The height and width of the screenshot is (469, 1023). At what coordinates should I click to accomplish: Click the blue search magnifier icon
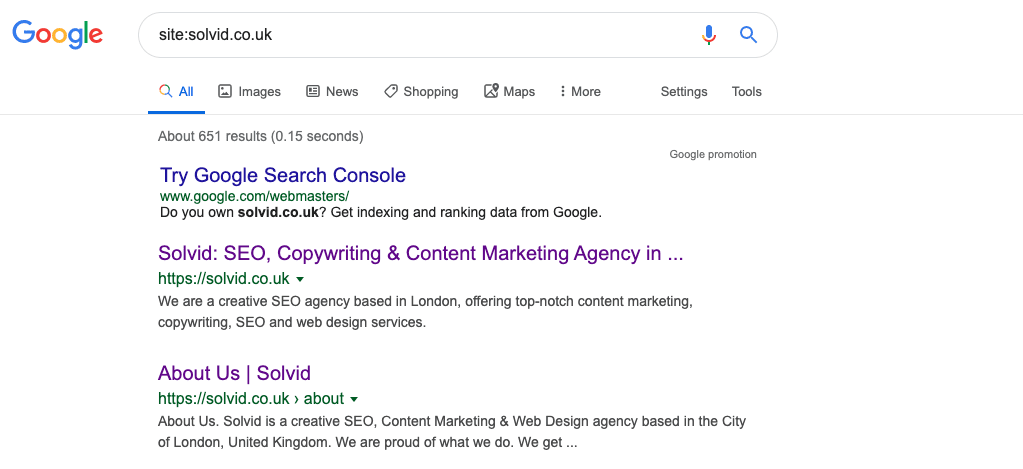point(748,35)
